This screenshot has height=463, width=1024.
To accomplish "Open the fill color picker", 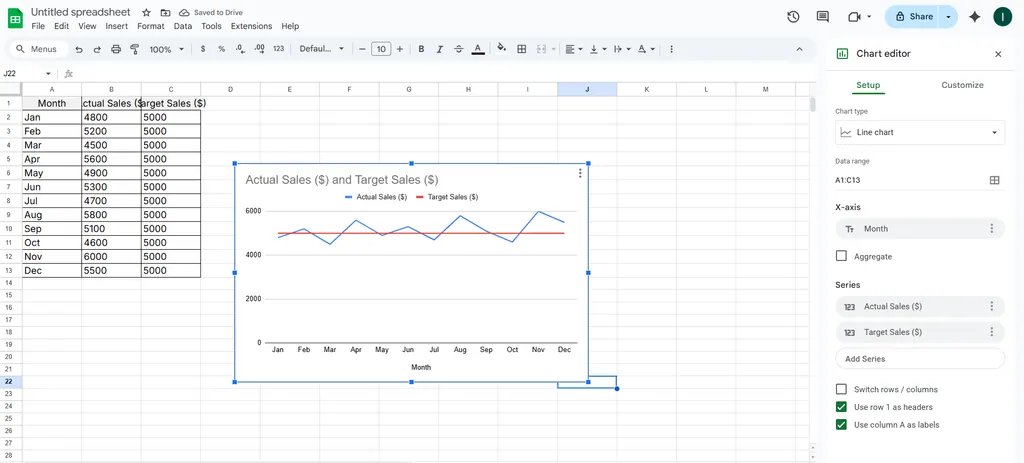I will click(502, 49).
